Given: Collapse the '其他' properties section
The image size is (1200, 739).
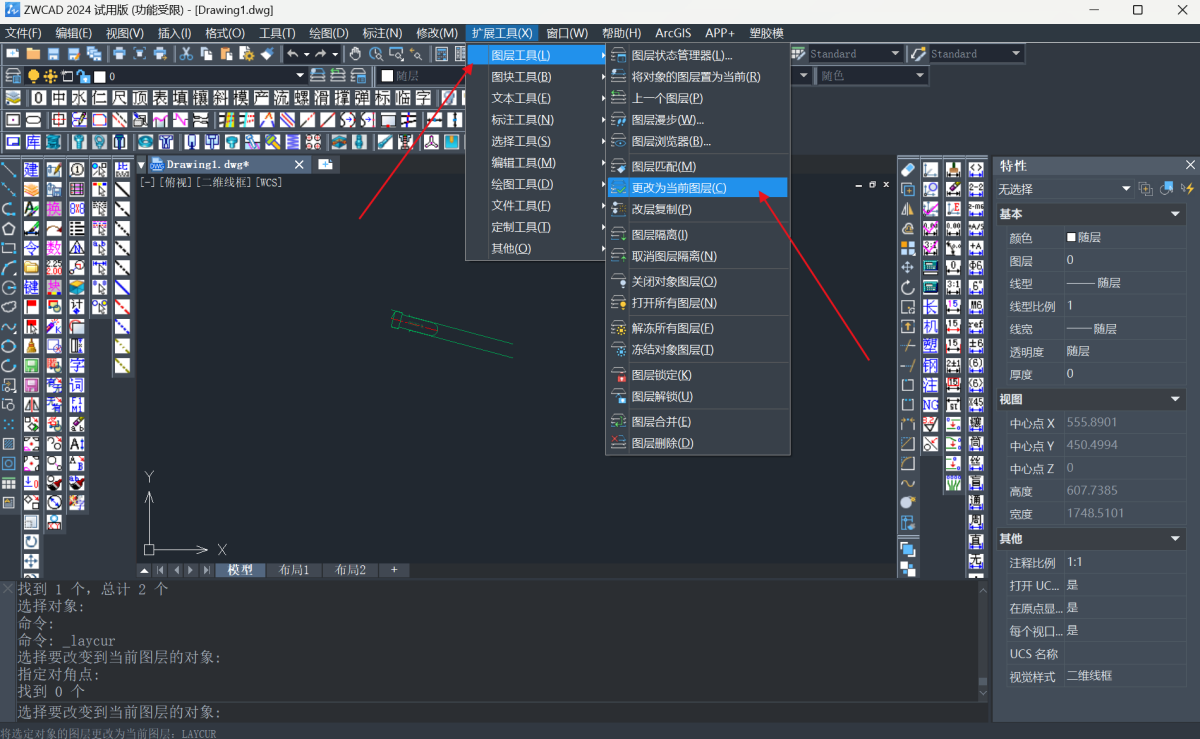Looking at the screenshot, I should (x=1176, y=539).
